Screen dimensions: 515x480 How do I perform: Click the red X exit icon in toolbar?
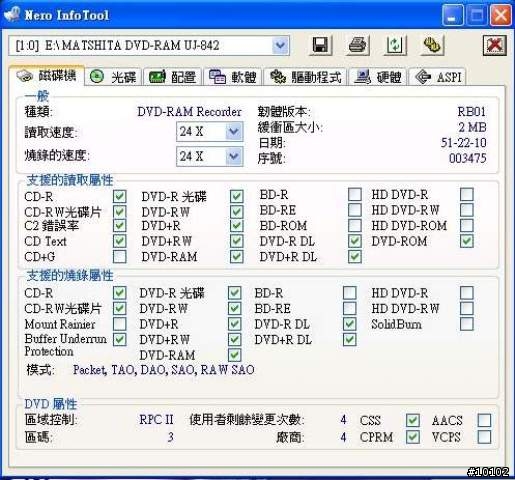tap(495, 45)
